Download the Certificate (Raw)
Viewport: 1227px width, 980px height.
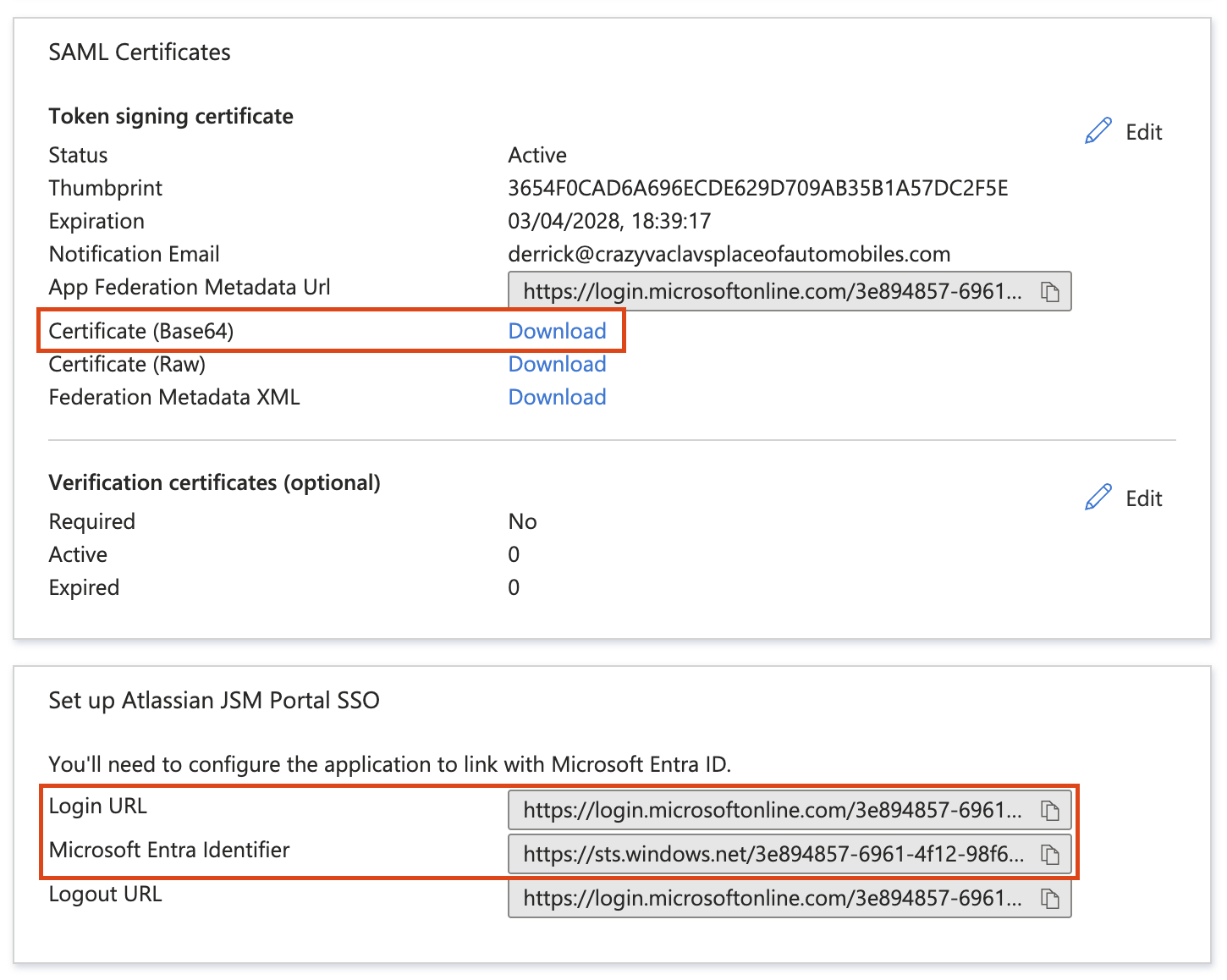(557, 364)
